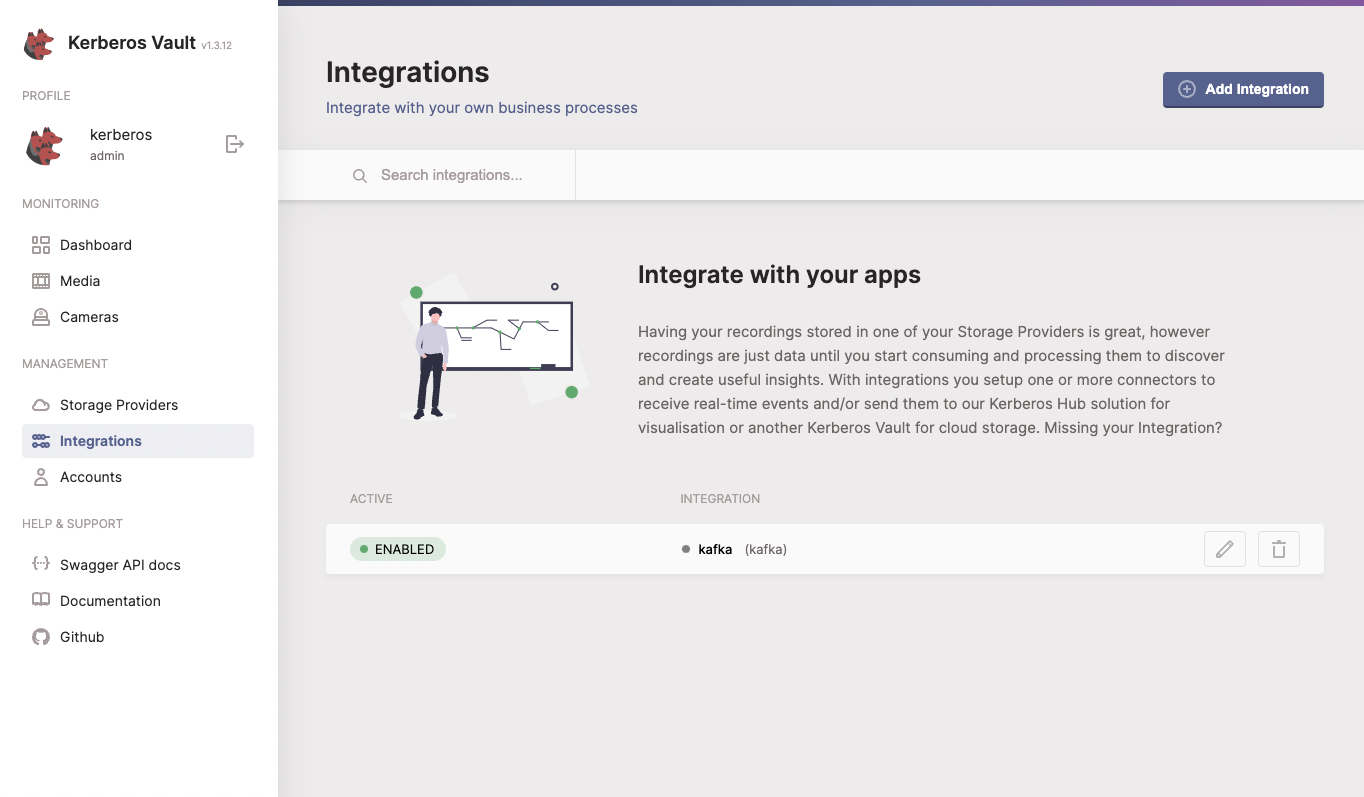Viewport: 1364px width, 797px height.
Task: Open Swagger API docs via its icon
Action: click(40, 564)
